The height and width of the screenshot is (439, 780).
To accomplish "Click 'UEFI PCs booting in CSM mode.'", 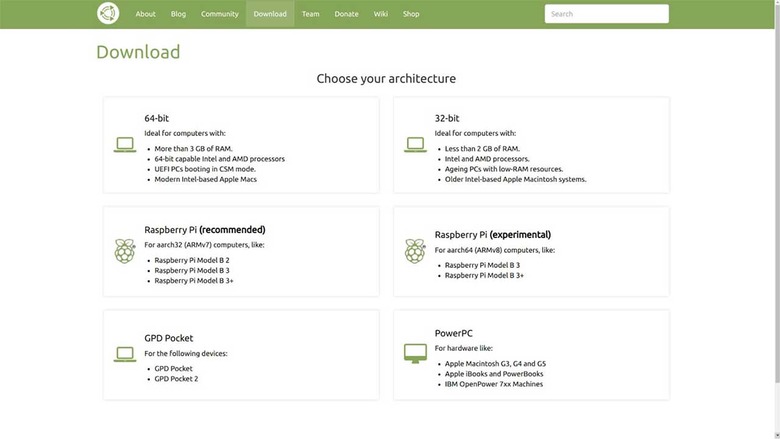I will (x=205, y=169).
